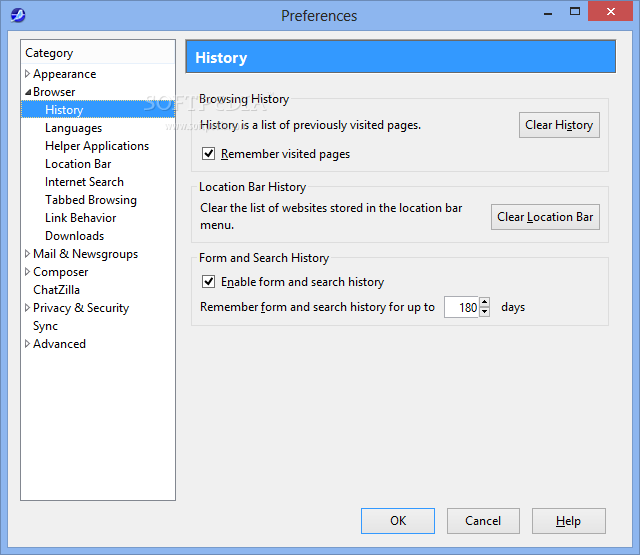
Task: Dismiss dialog with Cancel button
Action: click(x=483, y=521)
